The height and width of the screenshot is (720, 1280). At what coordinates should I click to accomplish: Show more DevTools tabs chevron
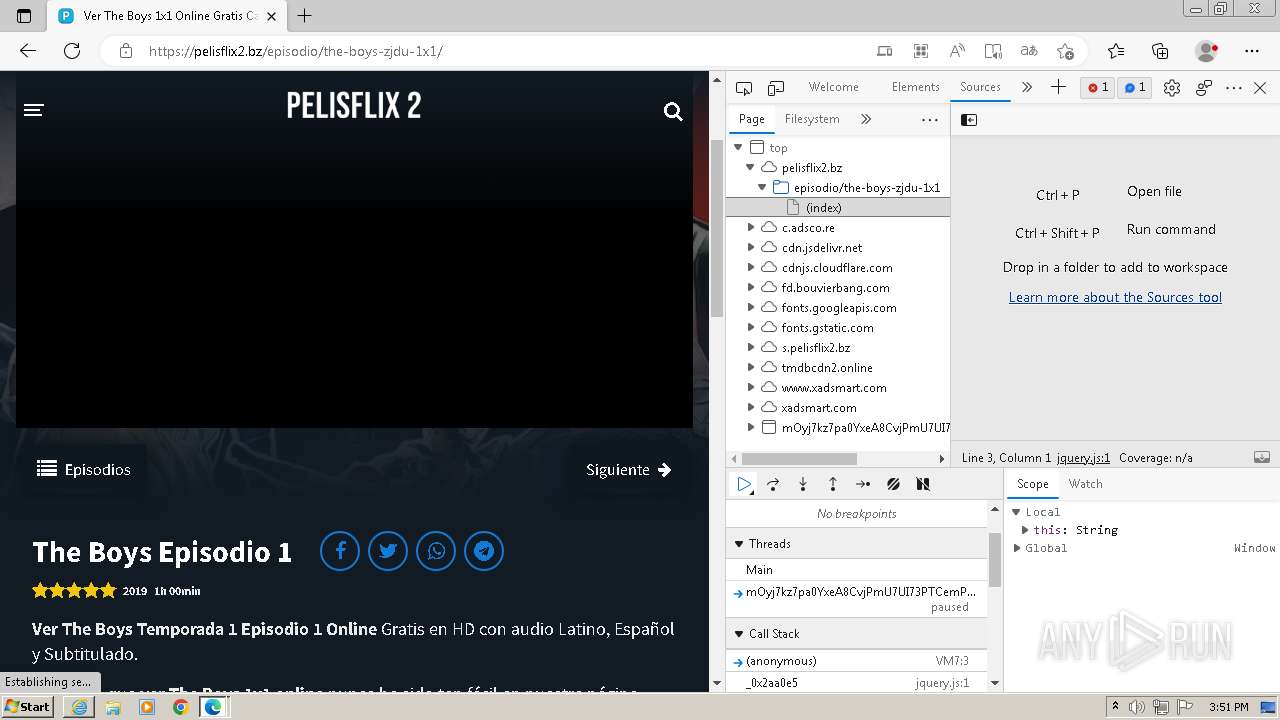tap(1027, 87)
